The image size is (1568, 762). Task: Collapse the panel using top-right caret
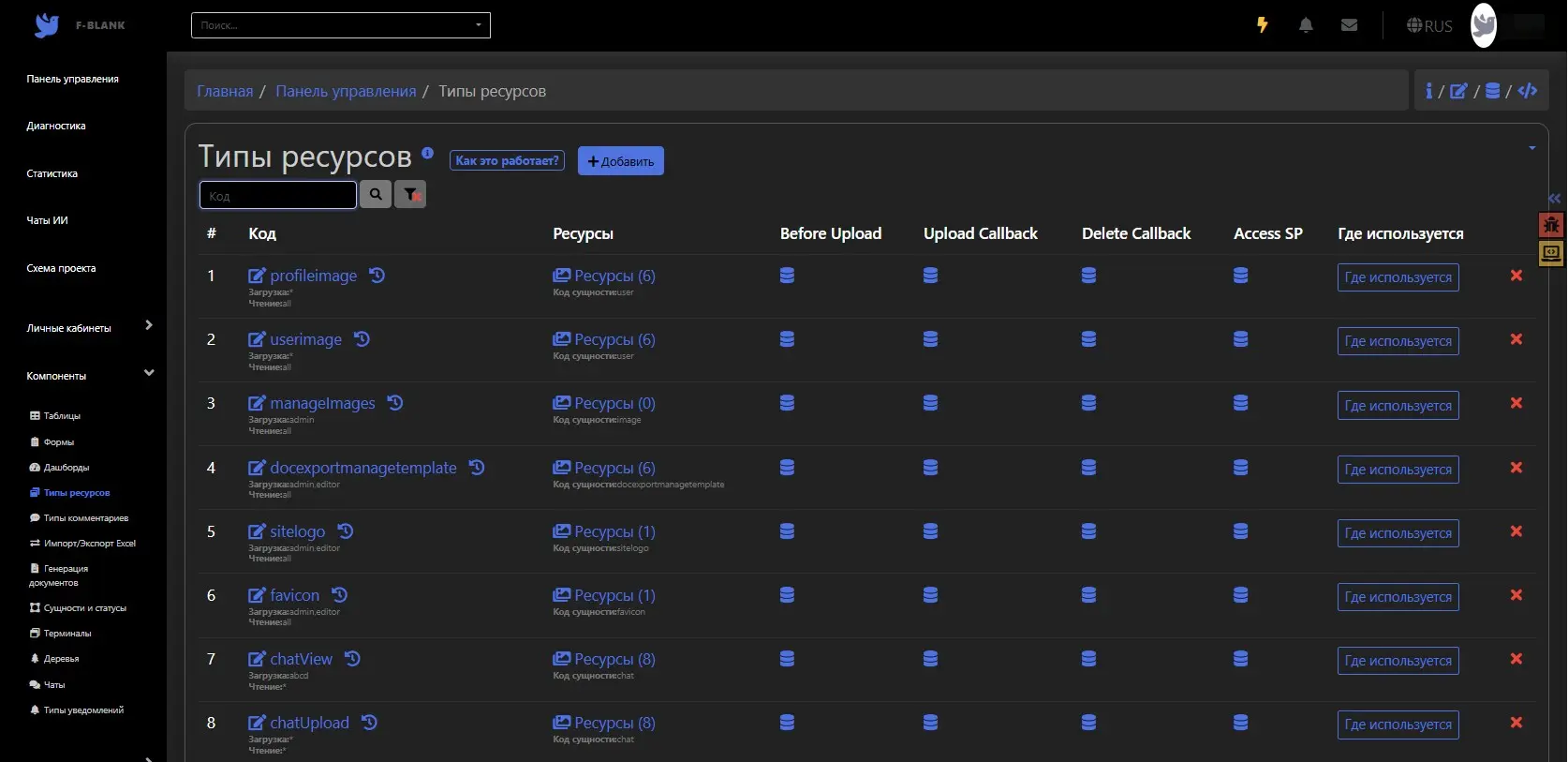tap(1532, 148)
